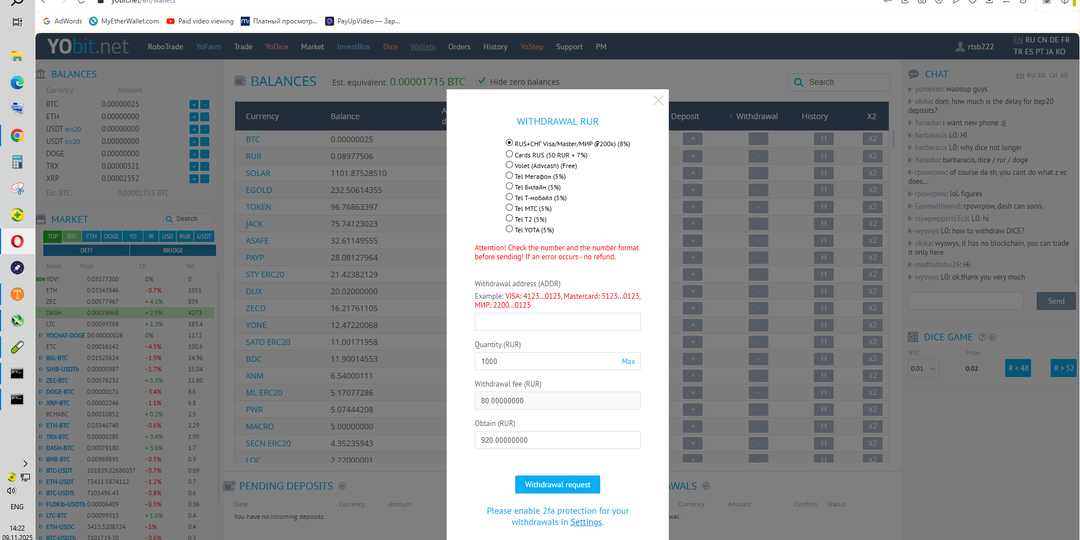
Task: Click the Withdrawal address input field
Action: tap(557, 322)
